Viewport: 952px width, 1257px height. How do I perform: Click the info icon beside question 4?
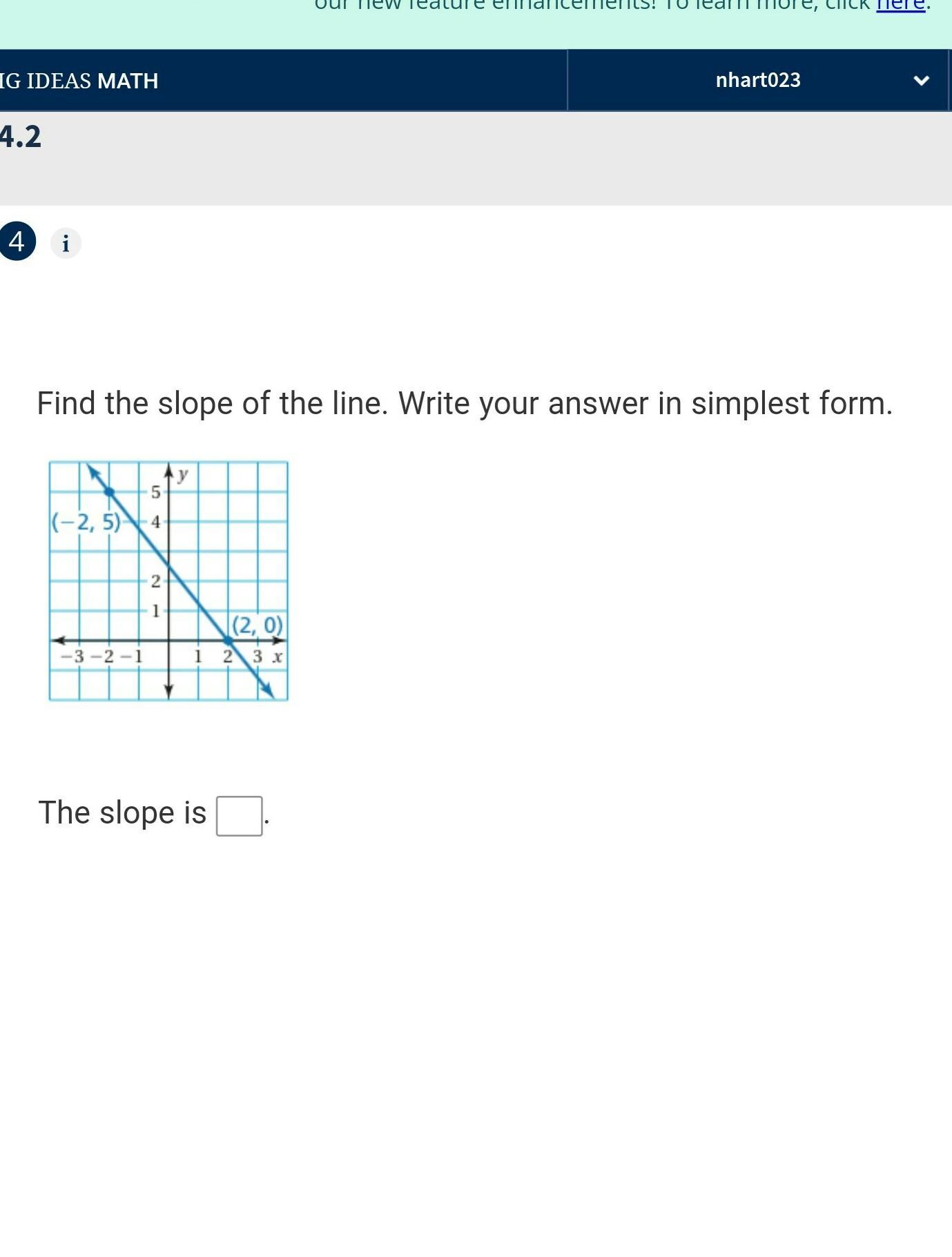66,244
